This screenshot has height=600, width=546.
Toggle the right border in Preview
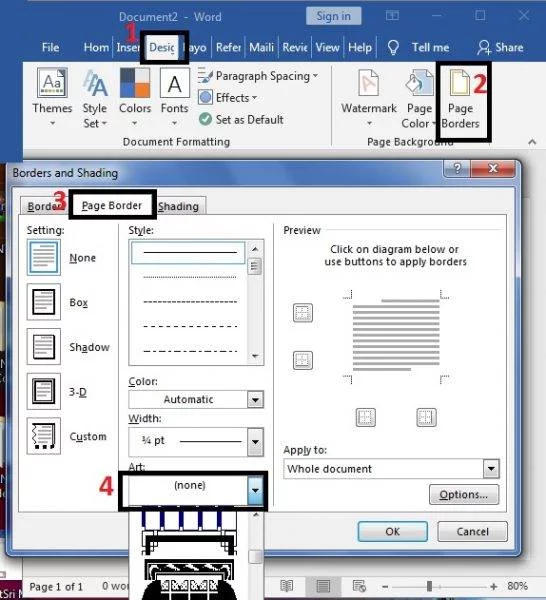pos(426,417)
